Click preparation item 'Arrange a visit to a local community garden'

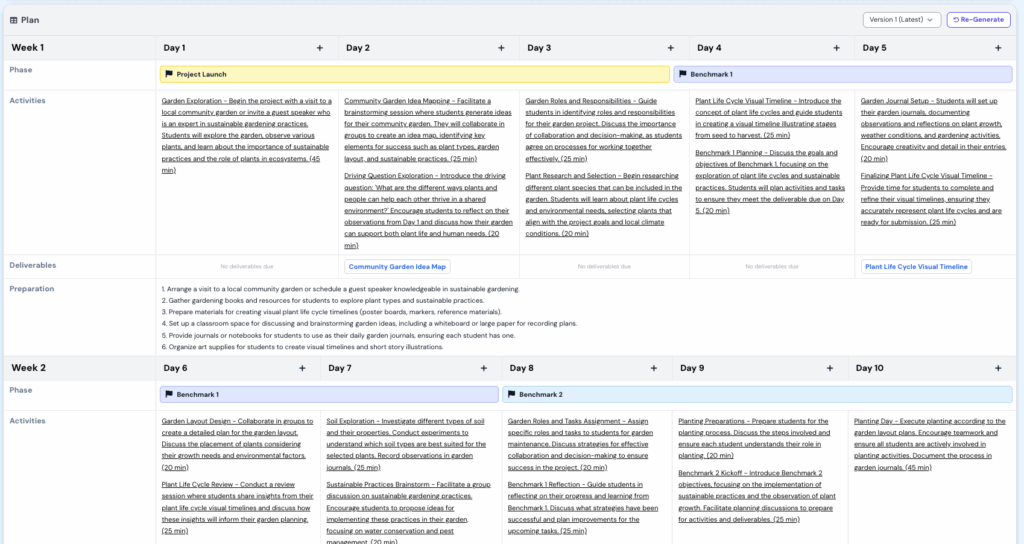[340, 289]
